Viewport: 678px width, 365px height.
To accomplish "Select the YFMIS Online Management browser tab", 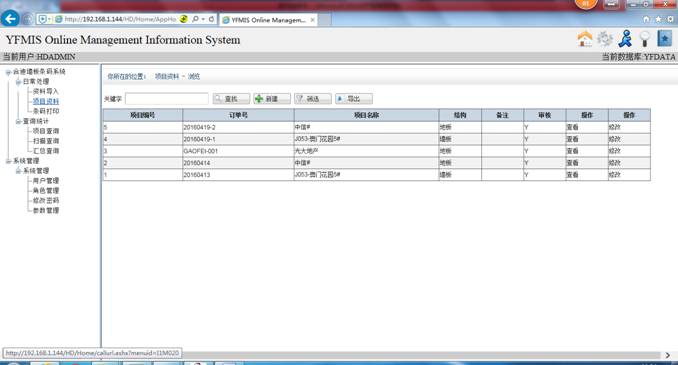I will [x=268, y=20].
